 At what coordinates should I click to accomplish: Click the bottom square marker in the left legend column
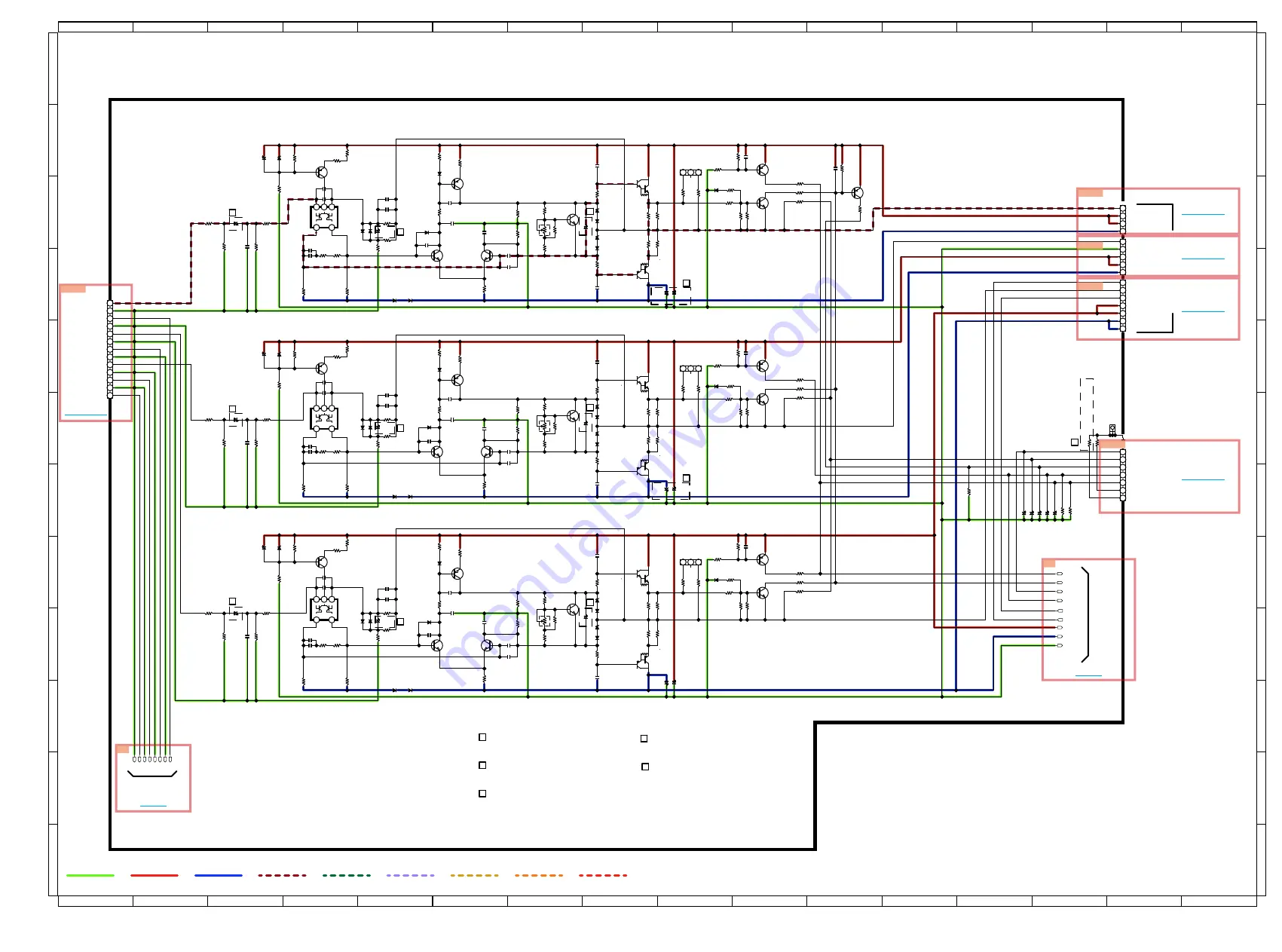tap(482, 794)
